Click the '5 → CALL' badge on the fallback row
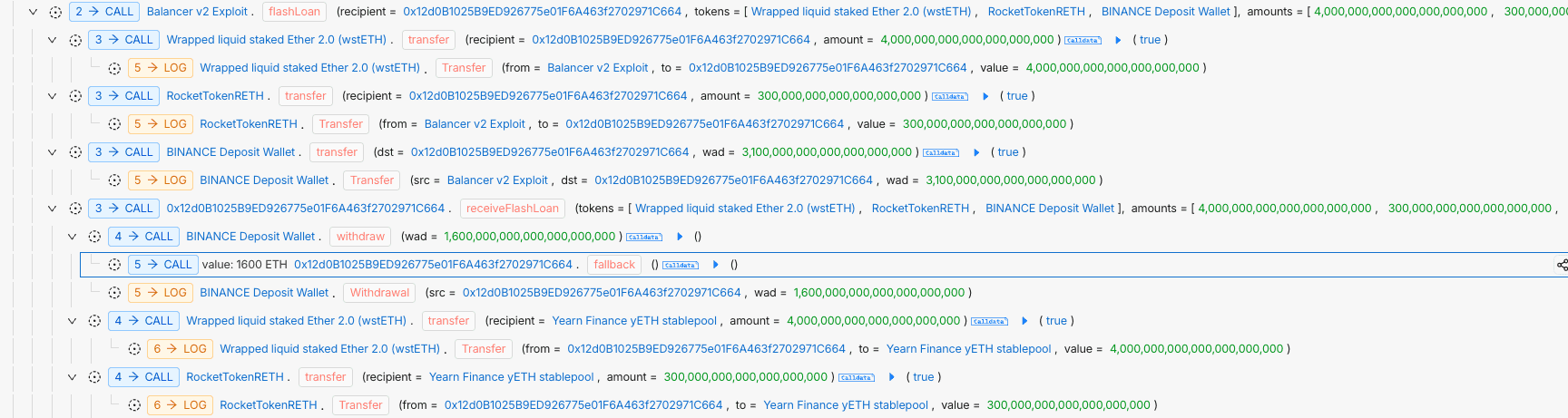This screenshot has width=1568, height=418. 162,265
